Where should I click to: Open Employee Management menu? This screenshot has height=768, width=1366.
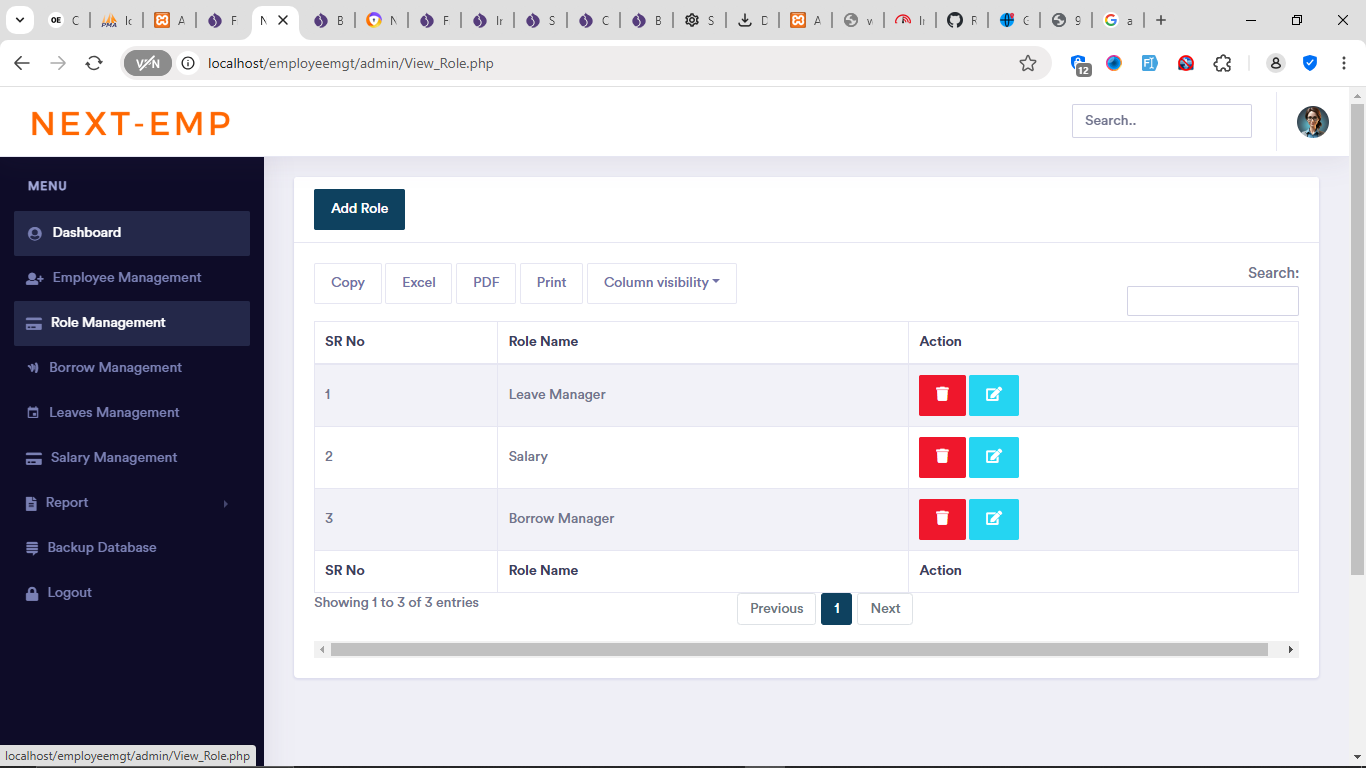pos(126,278)
